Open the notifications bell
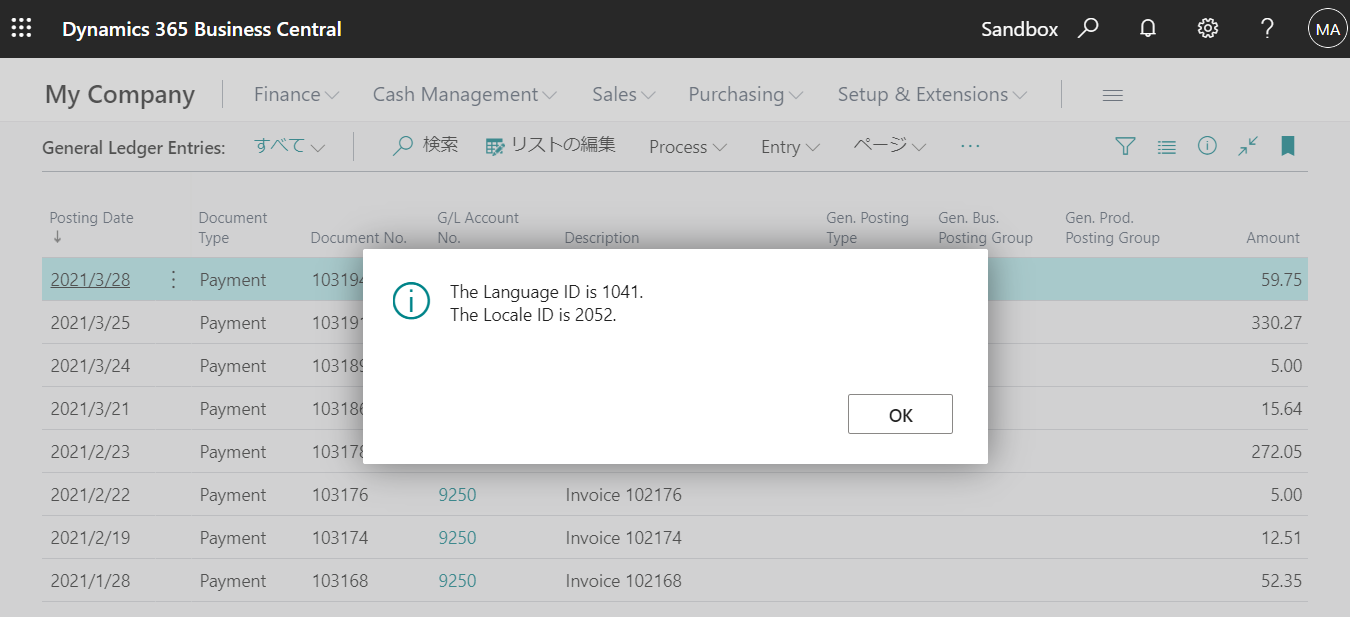Image resolution: width=1350 pixels, height=617 pixels. [1147, 28]
